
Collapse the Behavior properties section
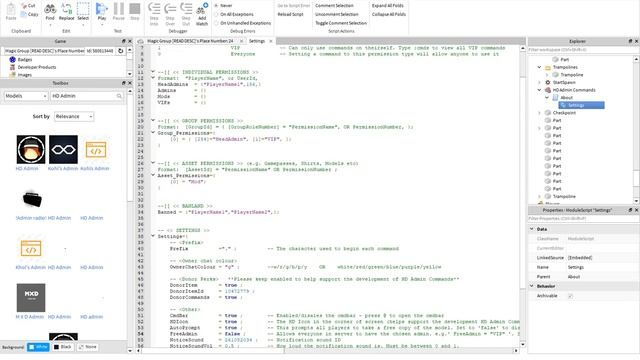532,286
